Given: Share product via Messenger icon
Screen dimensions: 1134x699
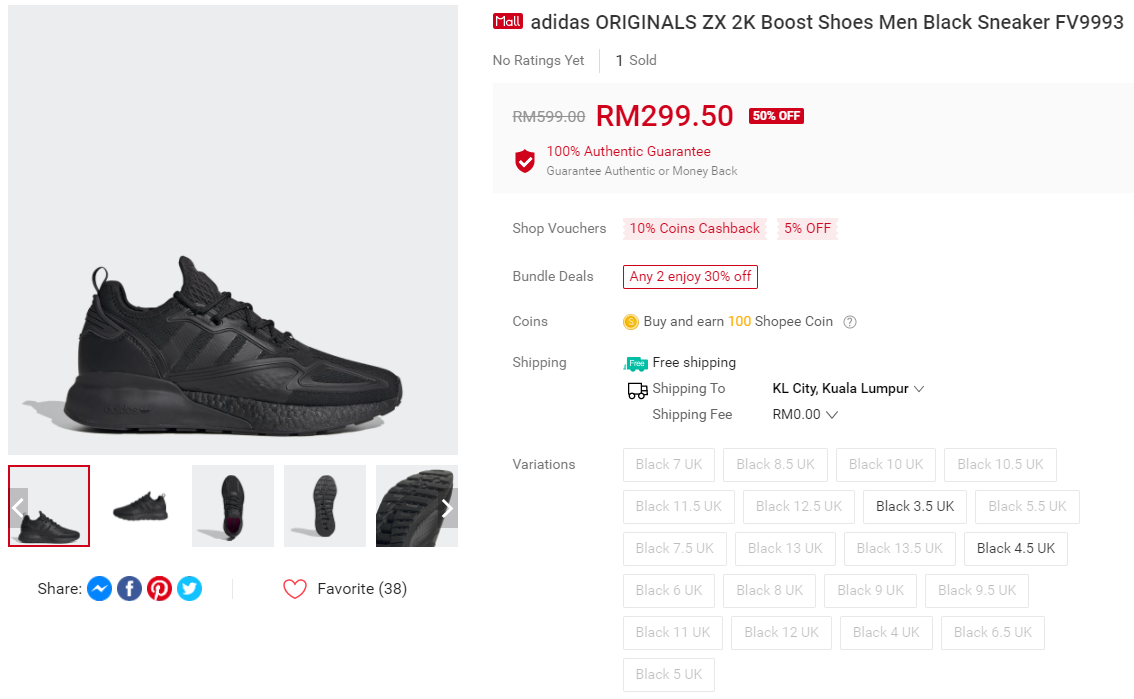Looking at the screenshot, I should pyautogui.click(x=99, y=589).
